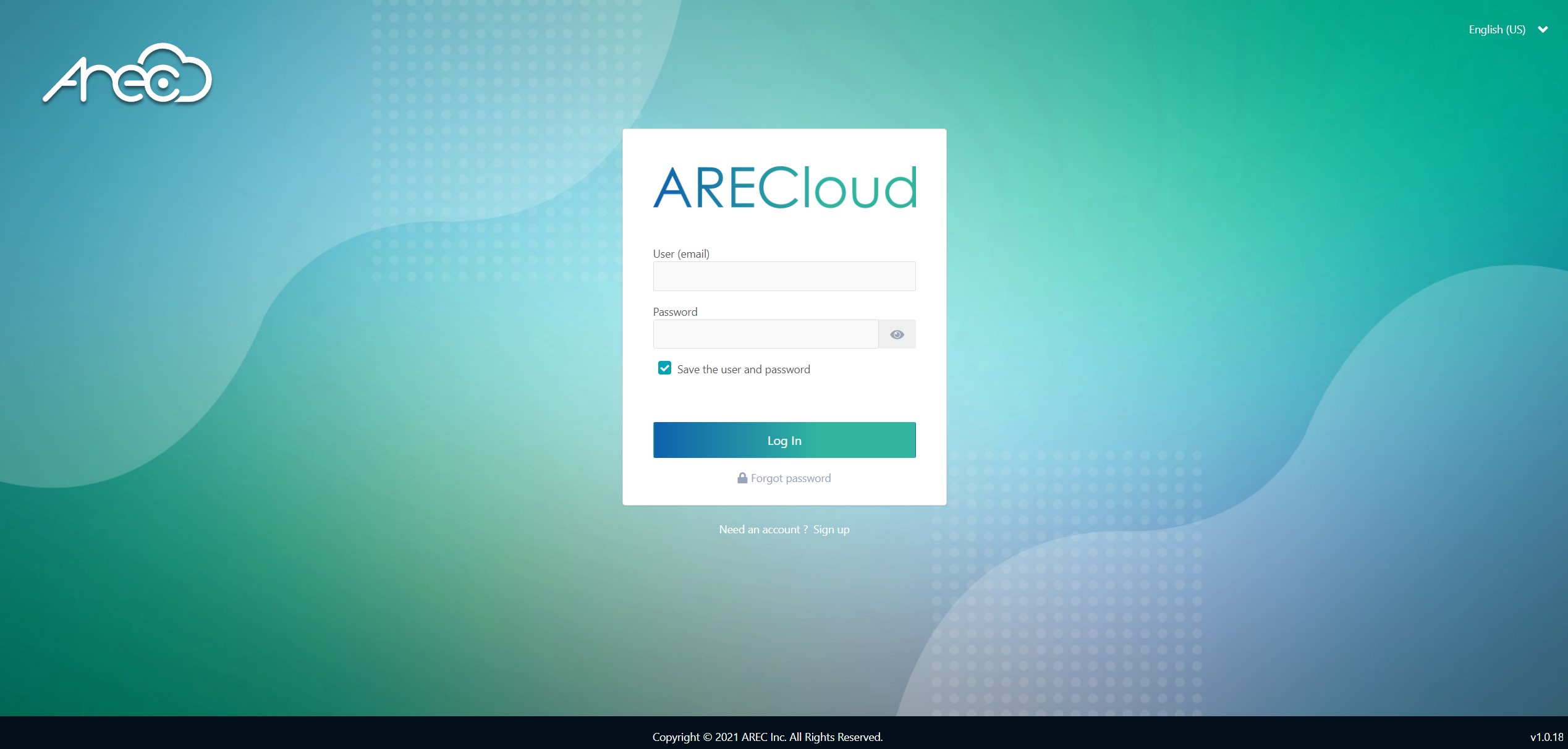Click the 'Need an account ?' text
1568x749 pixels.
pos(763,530)
